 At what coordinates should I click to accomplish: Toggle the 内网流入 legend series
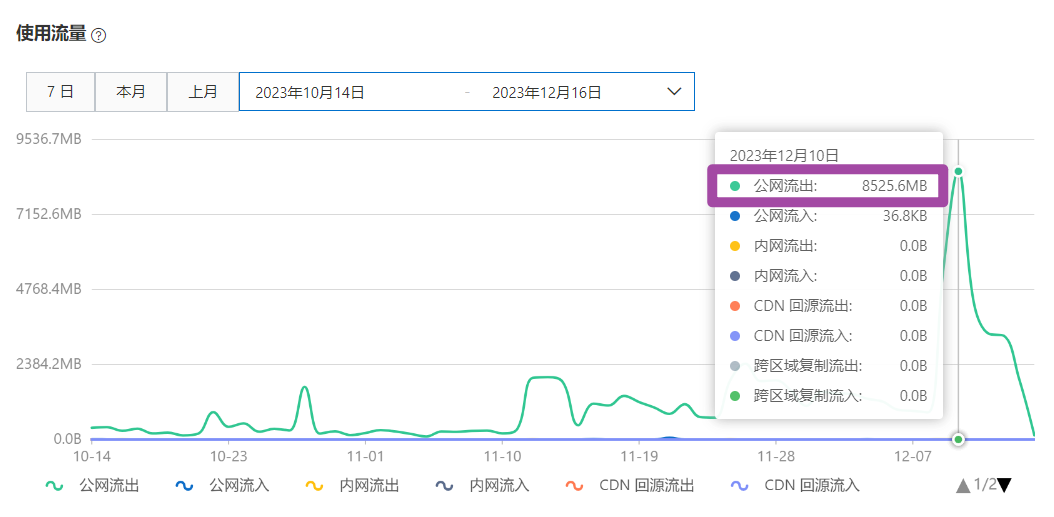(483, 486)
